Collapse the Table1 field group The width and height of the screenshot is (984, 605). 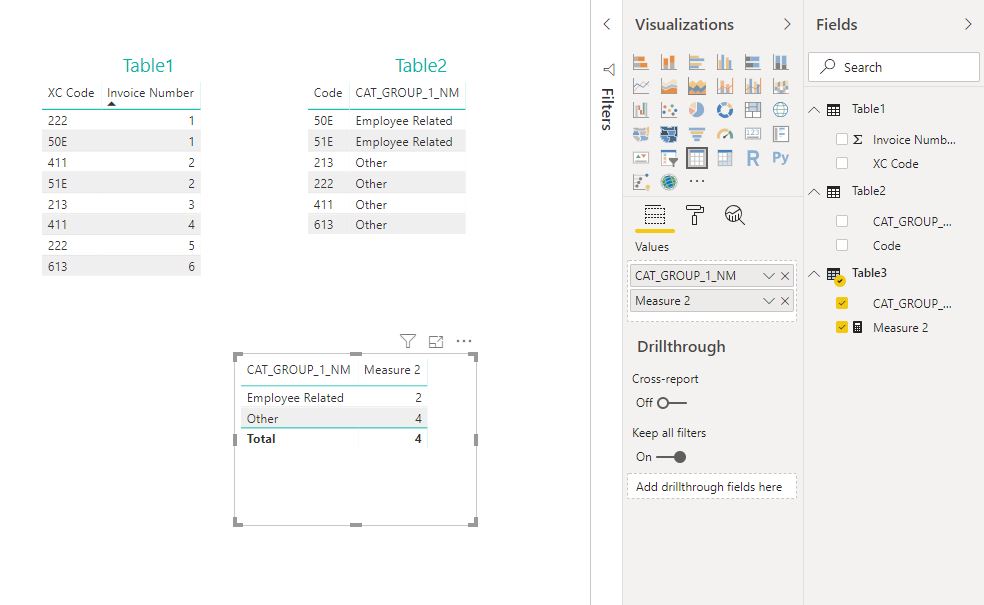pos(814,110)
